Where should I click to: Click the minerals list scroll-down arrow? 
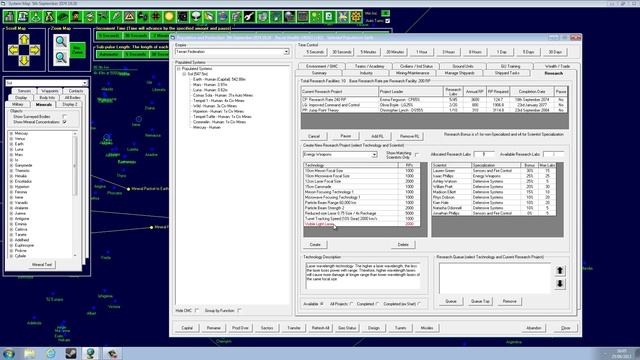click(x=75, y=256)
